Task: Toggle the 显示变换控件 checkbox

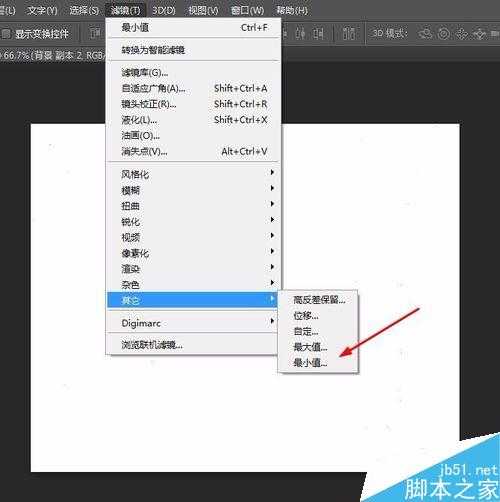Action: tap(6, 34)
